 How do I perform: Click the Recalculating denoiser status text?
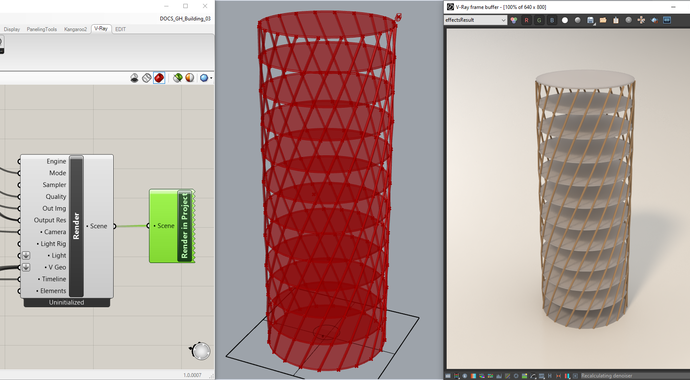[x=606, y=376]
